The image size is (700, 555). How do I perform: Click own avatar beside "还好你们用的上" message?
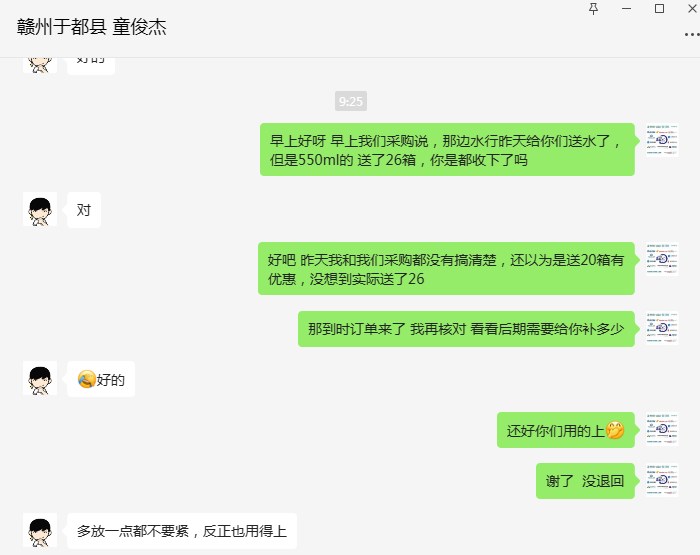[x=662, y=429]
